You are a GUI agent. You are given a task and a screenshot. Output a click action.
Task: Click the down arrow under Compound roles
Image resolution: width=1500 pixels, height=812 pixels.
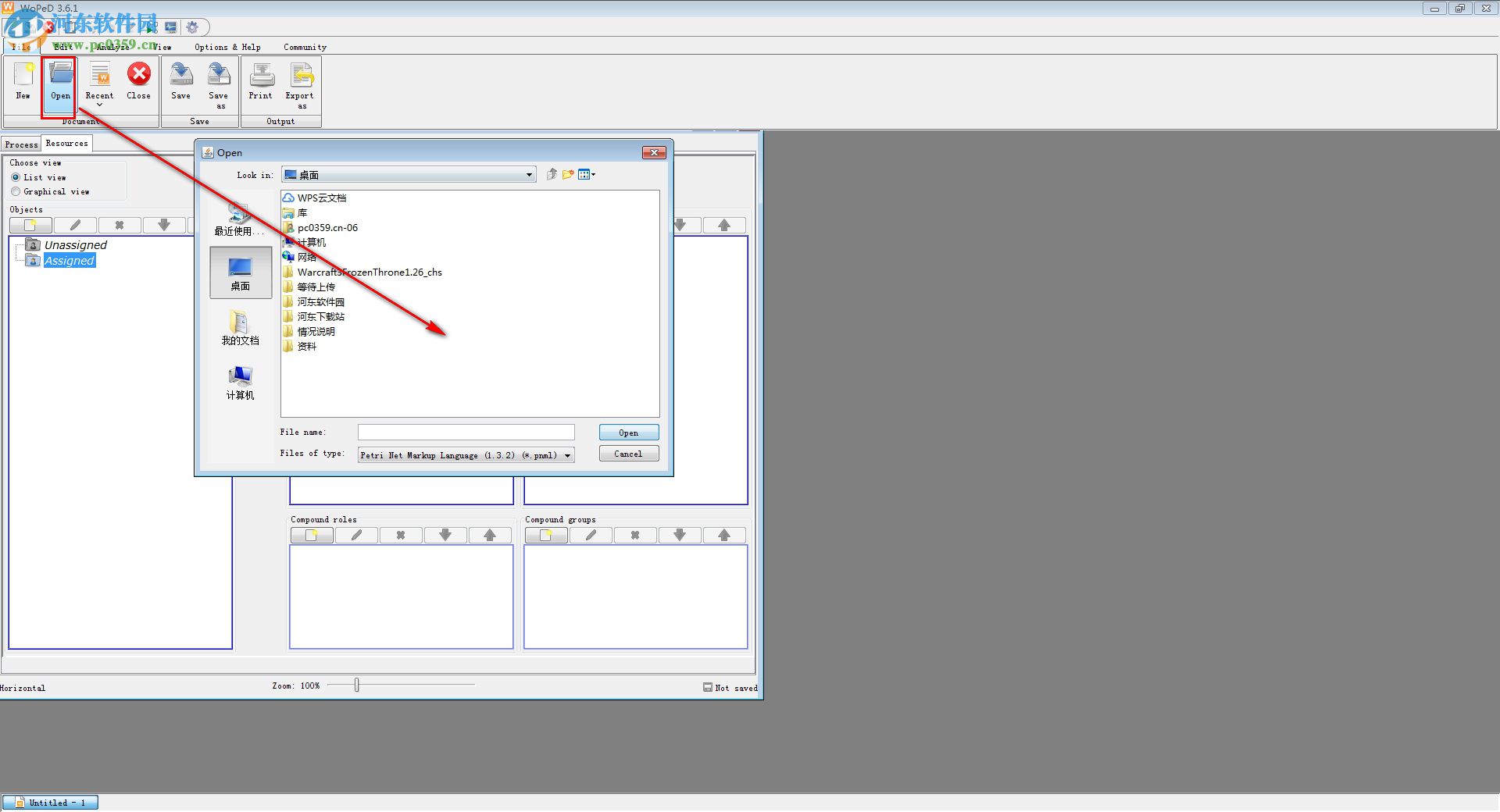pyautogui.click(x=445, y=535)
